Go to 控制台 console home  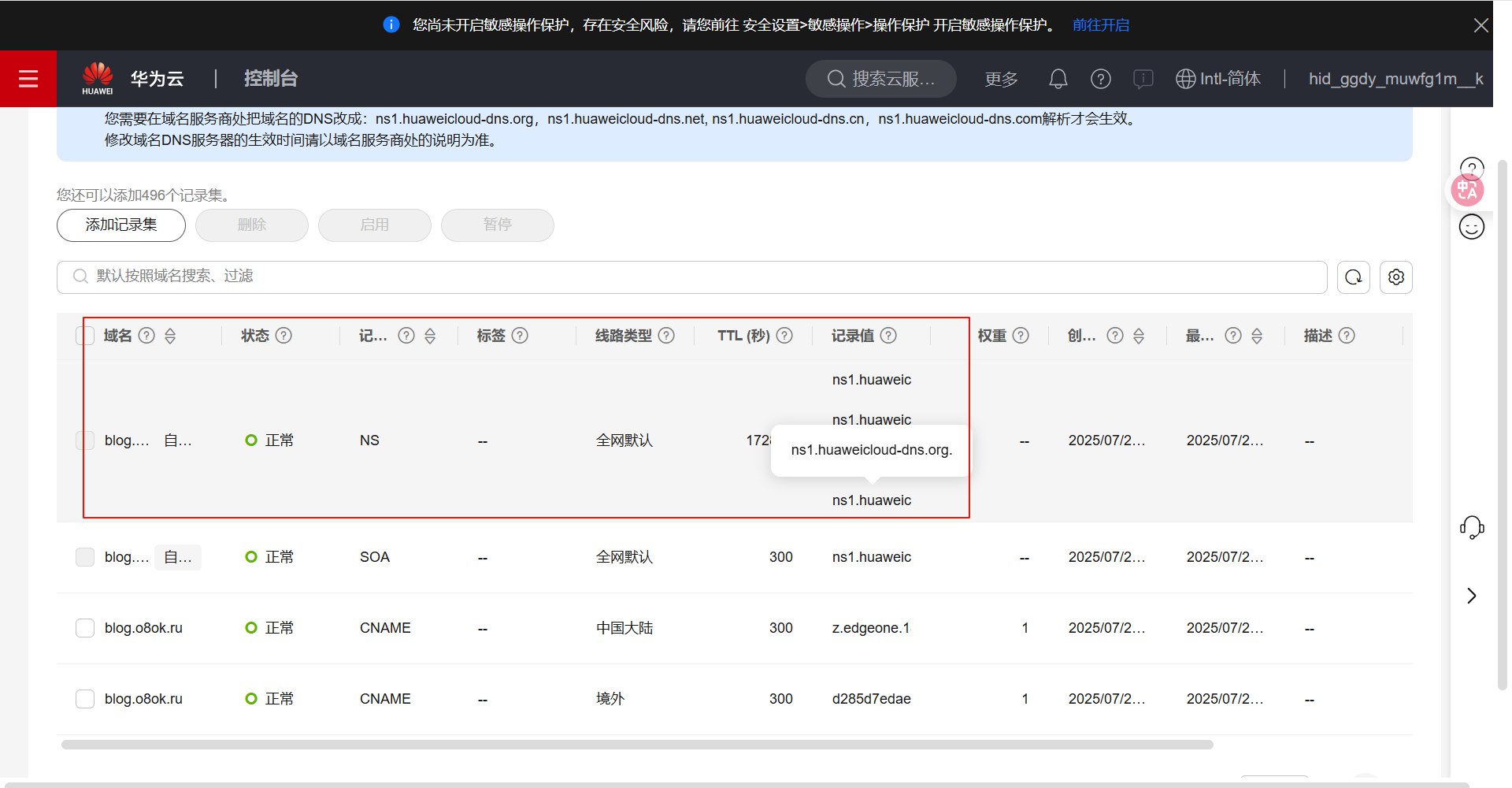click(270, 79)
